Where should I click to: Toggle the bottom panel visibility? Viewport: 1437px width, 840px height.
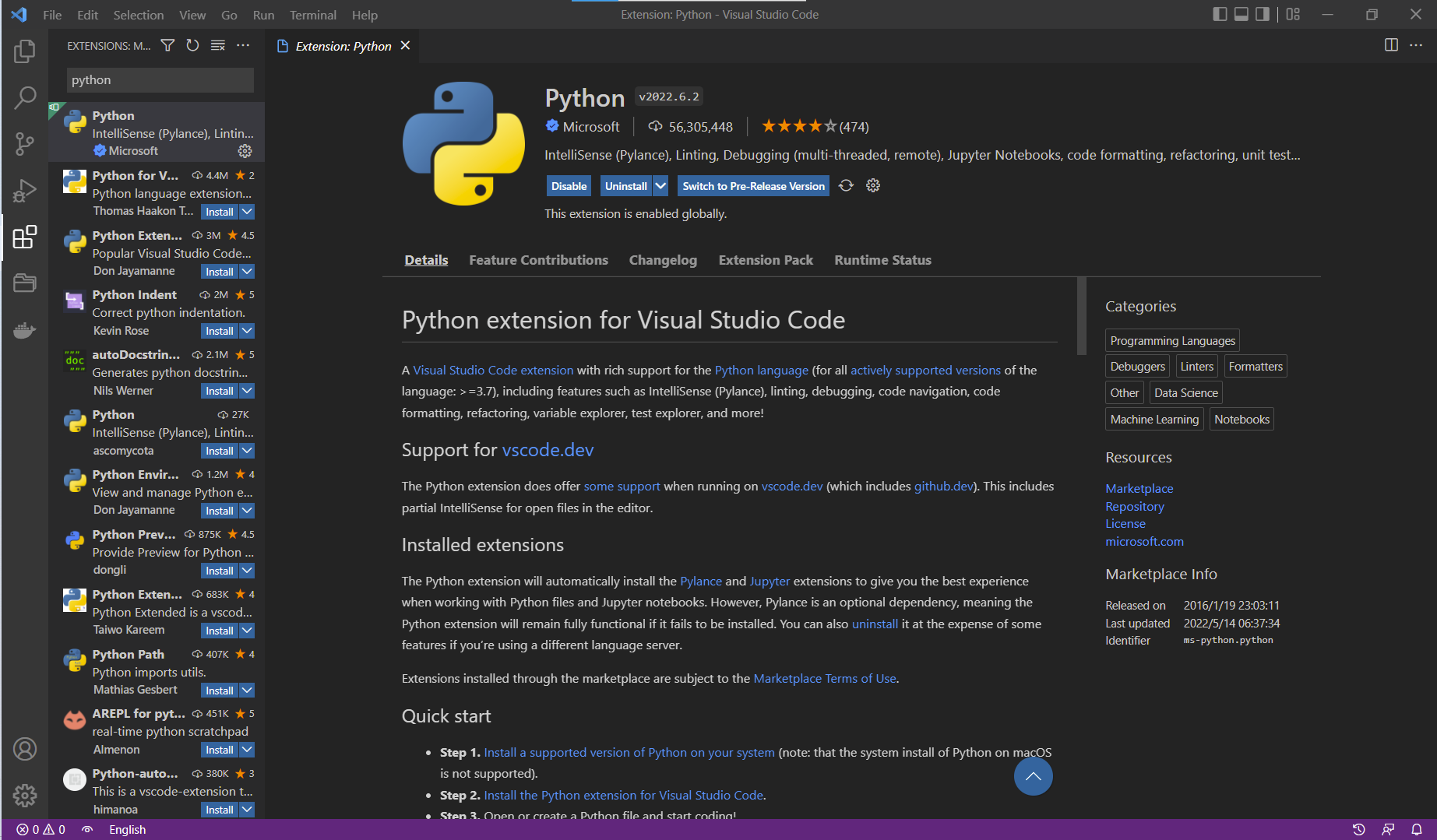1241,14
